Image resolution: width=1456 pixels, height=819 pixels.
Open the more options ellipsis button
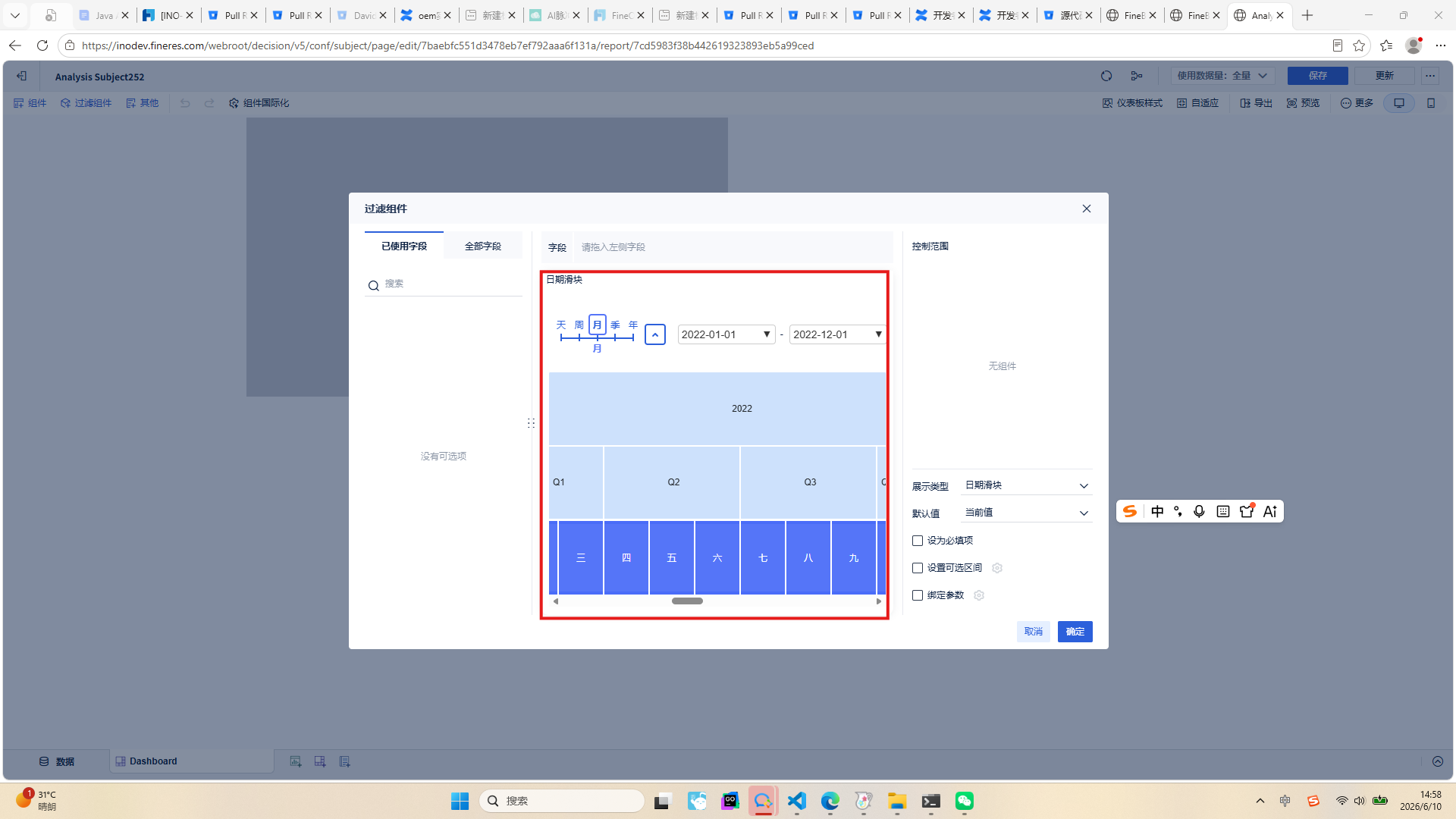[1430, 76]
